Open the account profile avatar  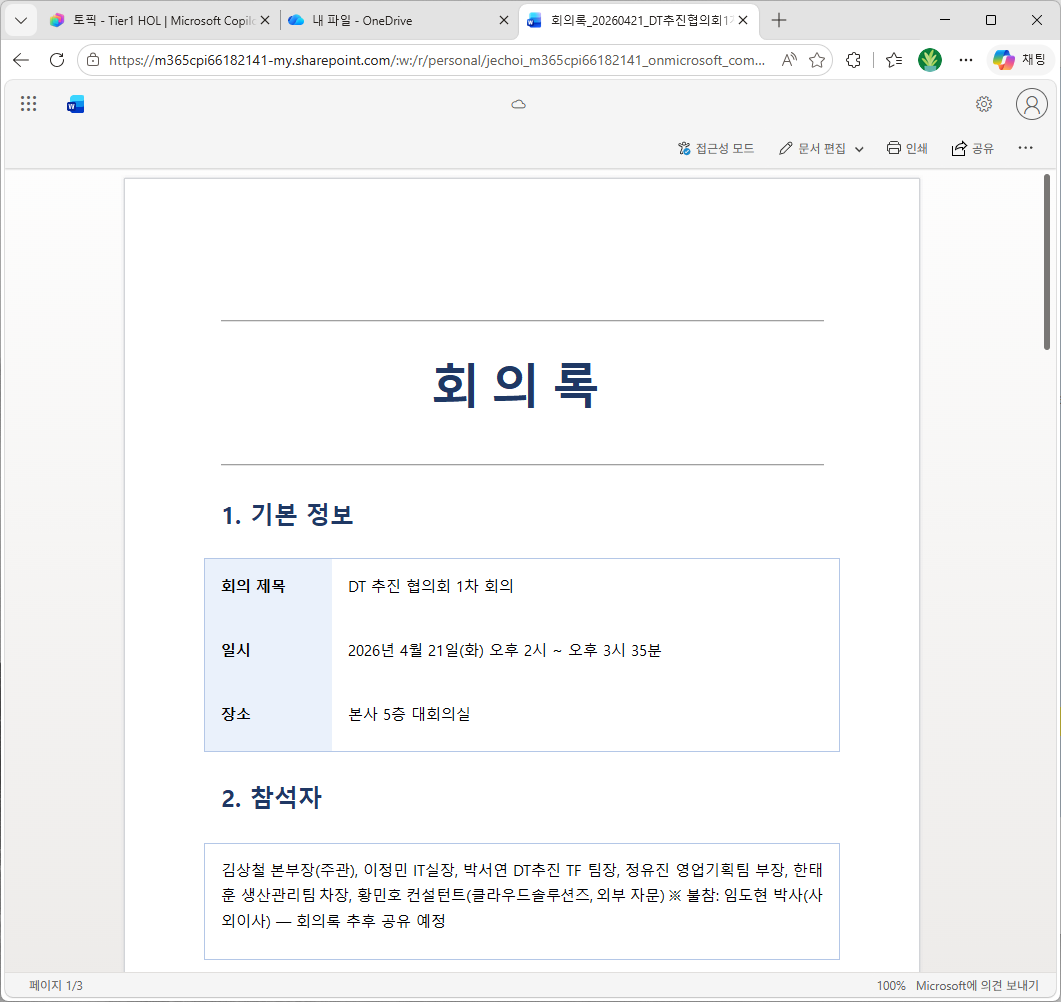point(1031,104)
